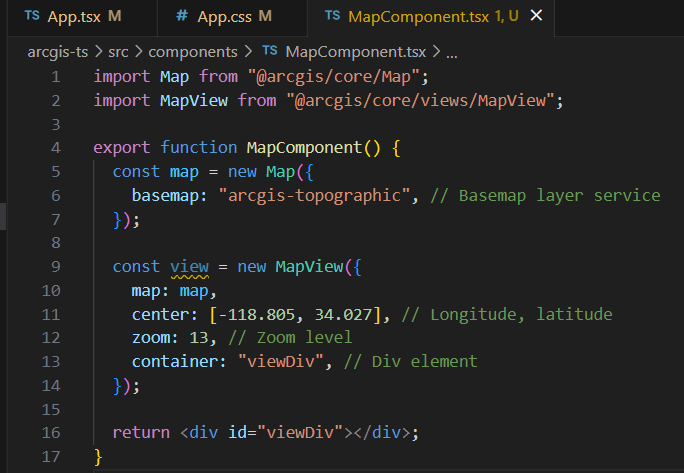
Task: Click MapComponent.tsx in the breadcrumb
Action: (356, 52)
